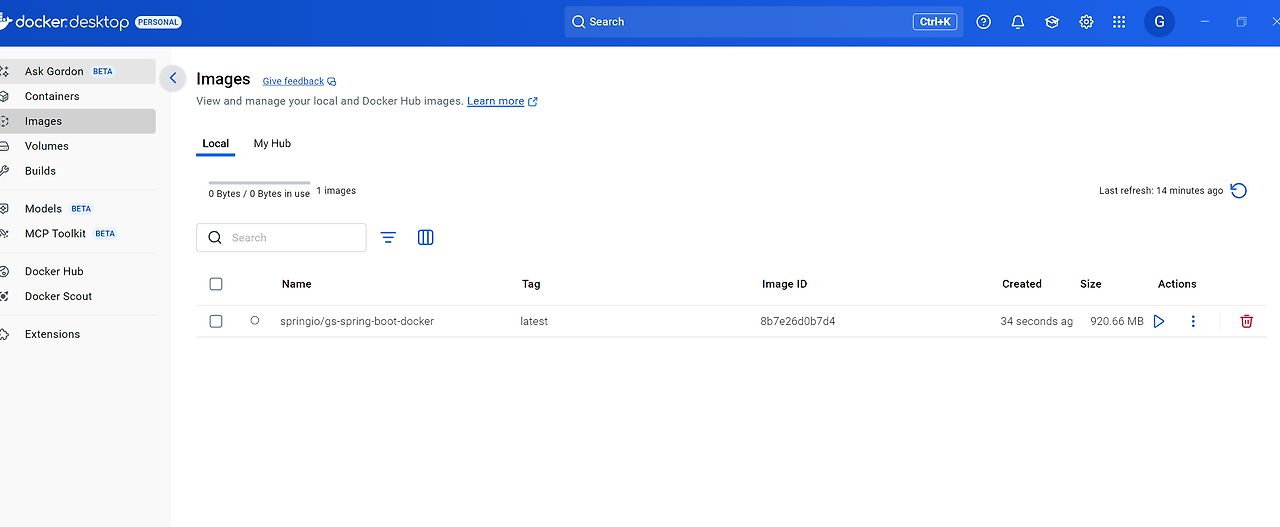This screenshot has width=1280, height=527.
Task: Open Extensions in sidebar
Action: pyautogui.click(x=78, y=334)
